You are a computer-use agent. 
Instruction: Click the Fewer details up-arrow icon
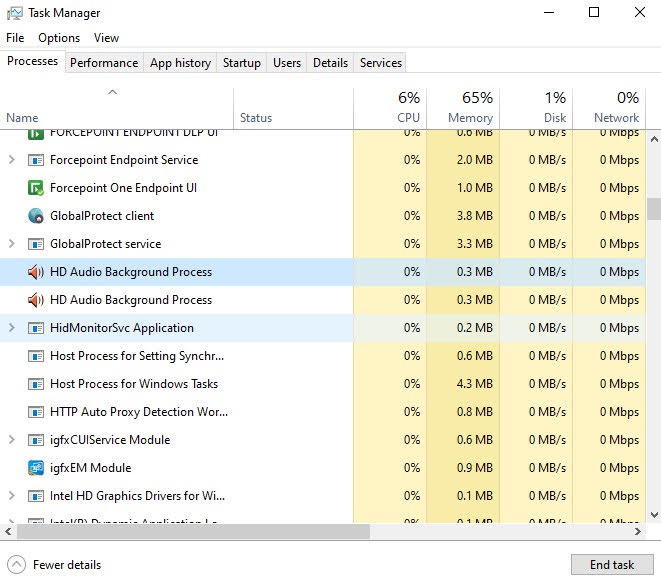click(16, 565)
